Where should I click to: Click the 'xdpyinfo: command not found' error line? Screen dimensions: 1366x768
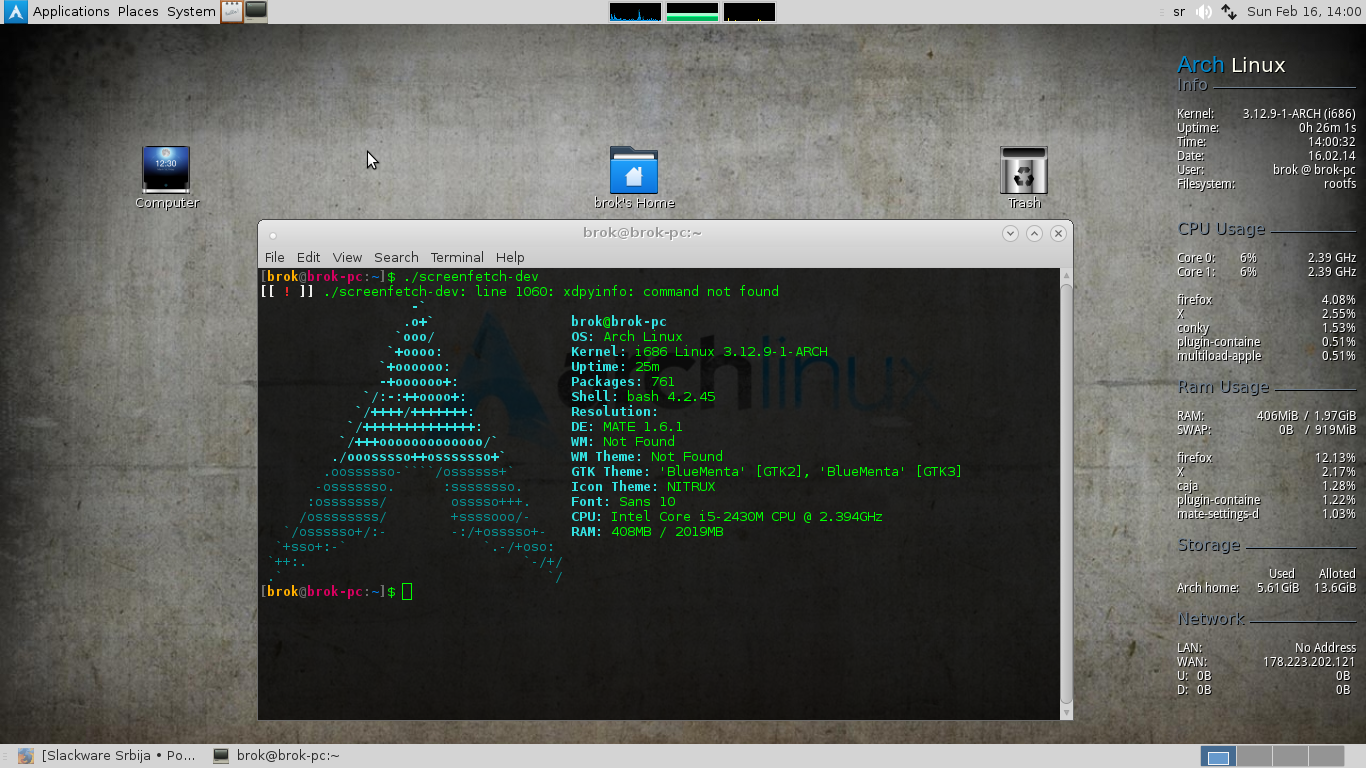click(x=519, y=292)
